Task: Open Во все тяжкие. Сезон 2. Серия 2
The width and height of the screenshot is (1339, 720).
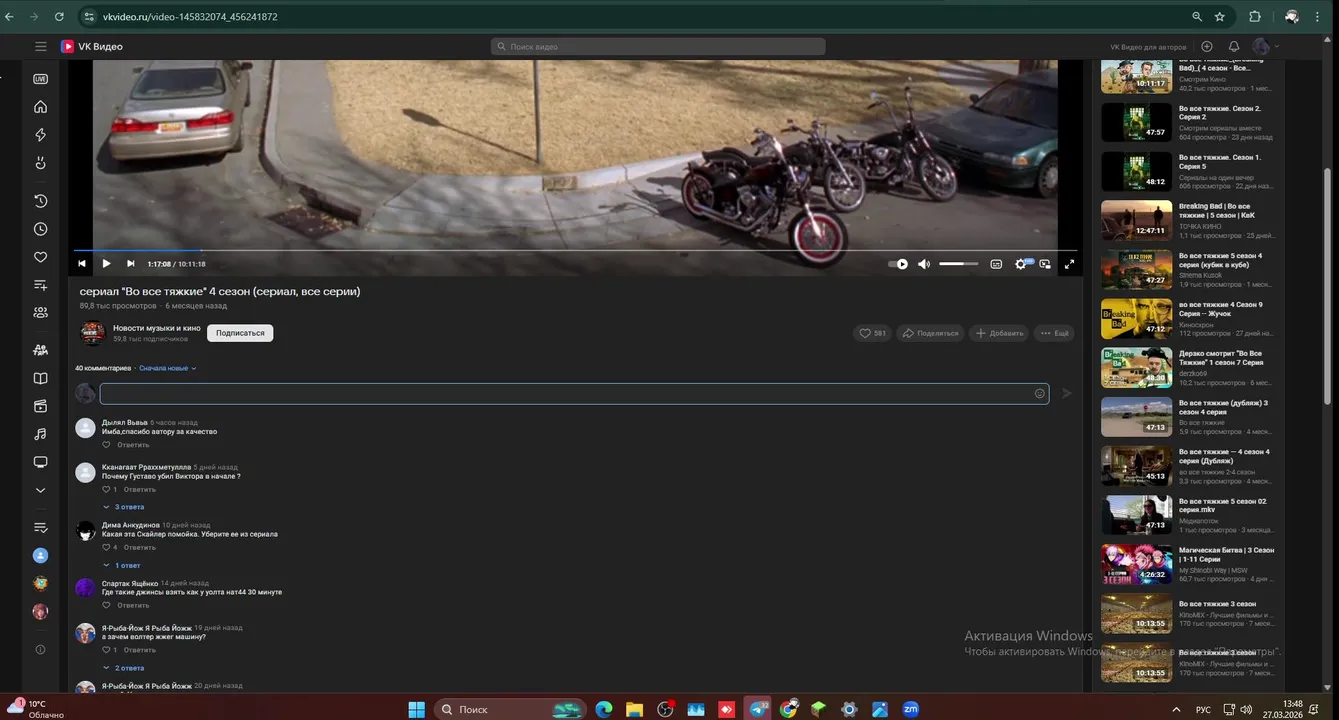Action: [1187, 122]
